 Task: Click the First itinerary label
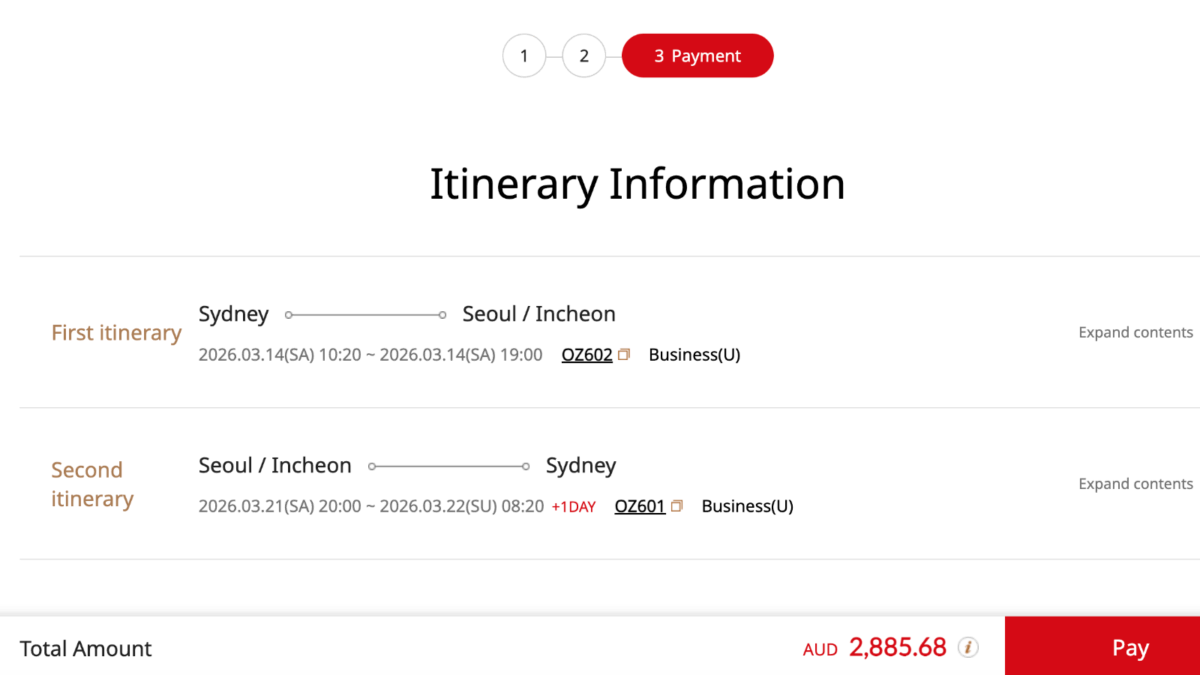(116, 332)
